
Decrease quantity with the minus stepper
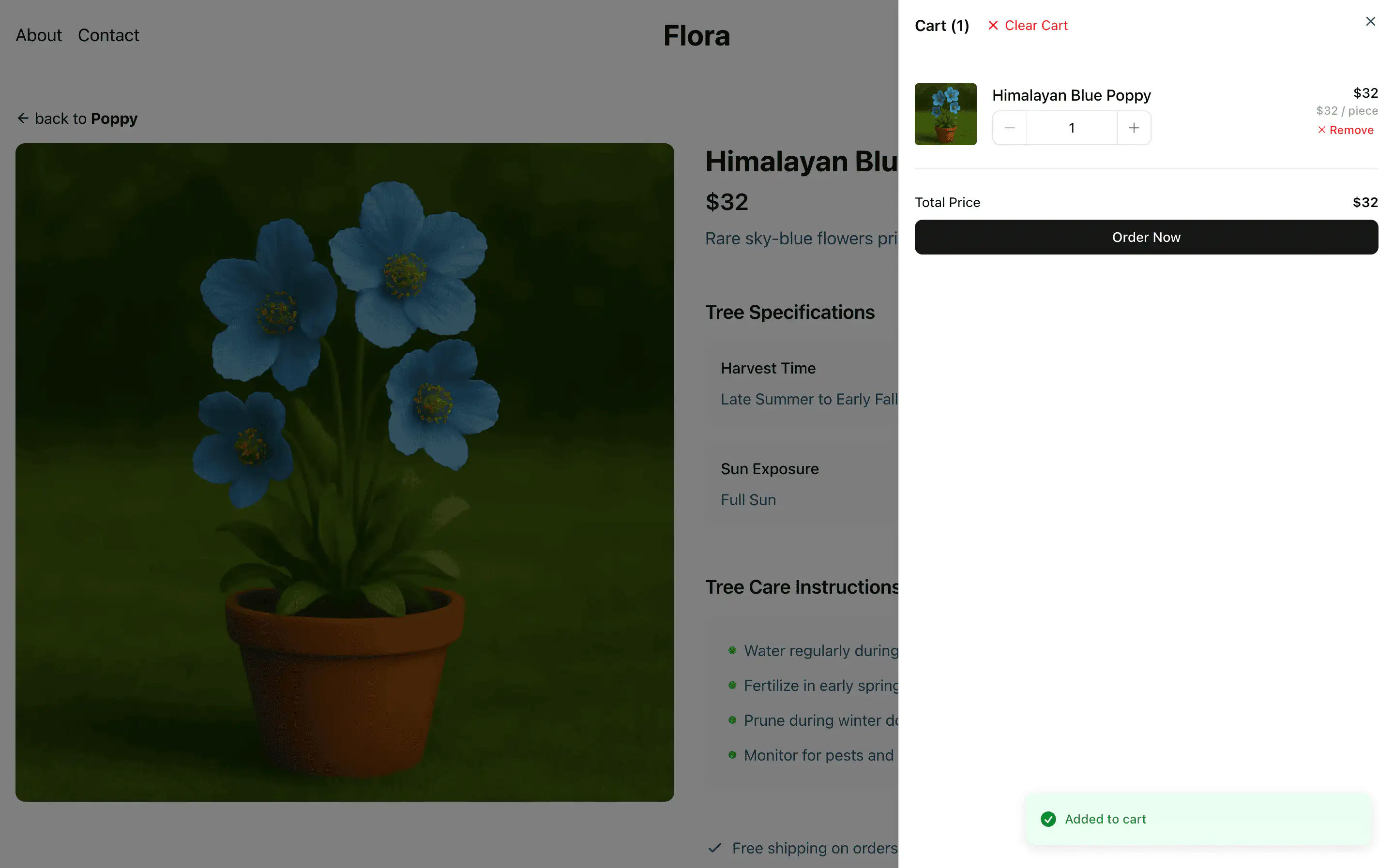[1009, 127]
